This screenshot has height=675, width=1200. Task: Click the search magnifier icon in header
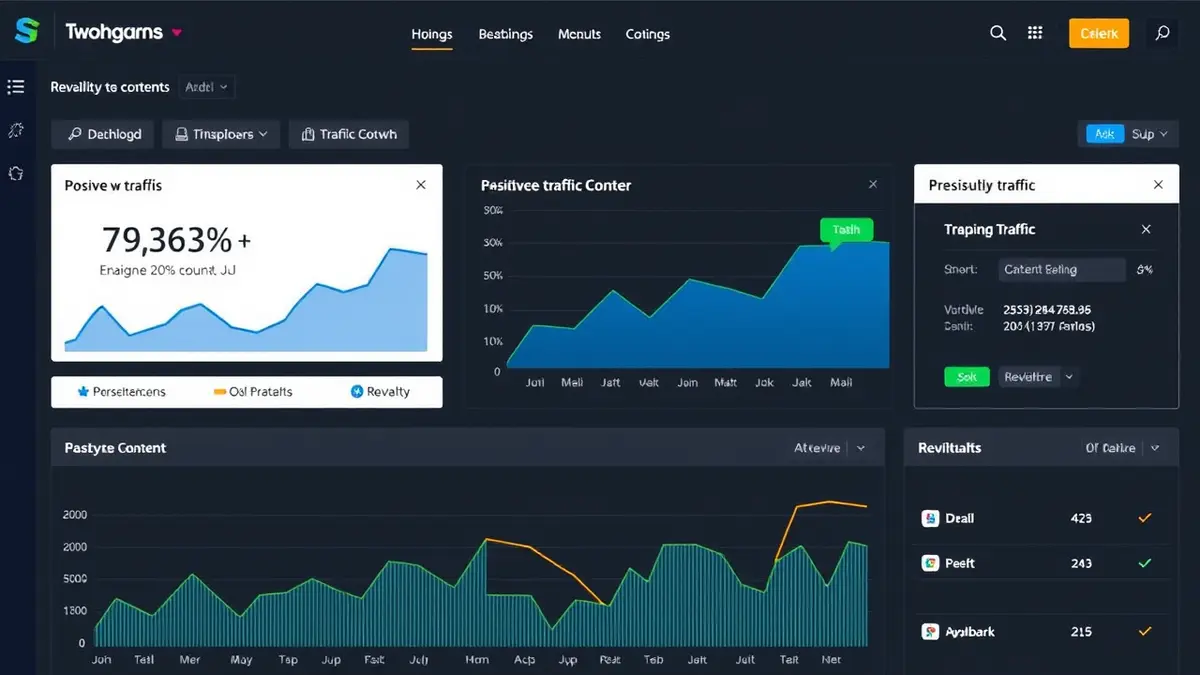(998, 33)
